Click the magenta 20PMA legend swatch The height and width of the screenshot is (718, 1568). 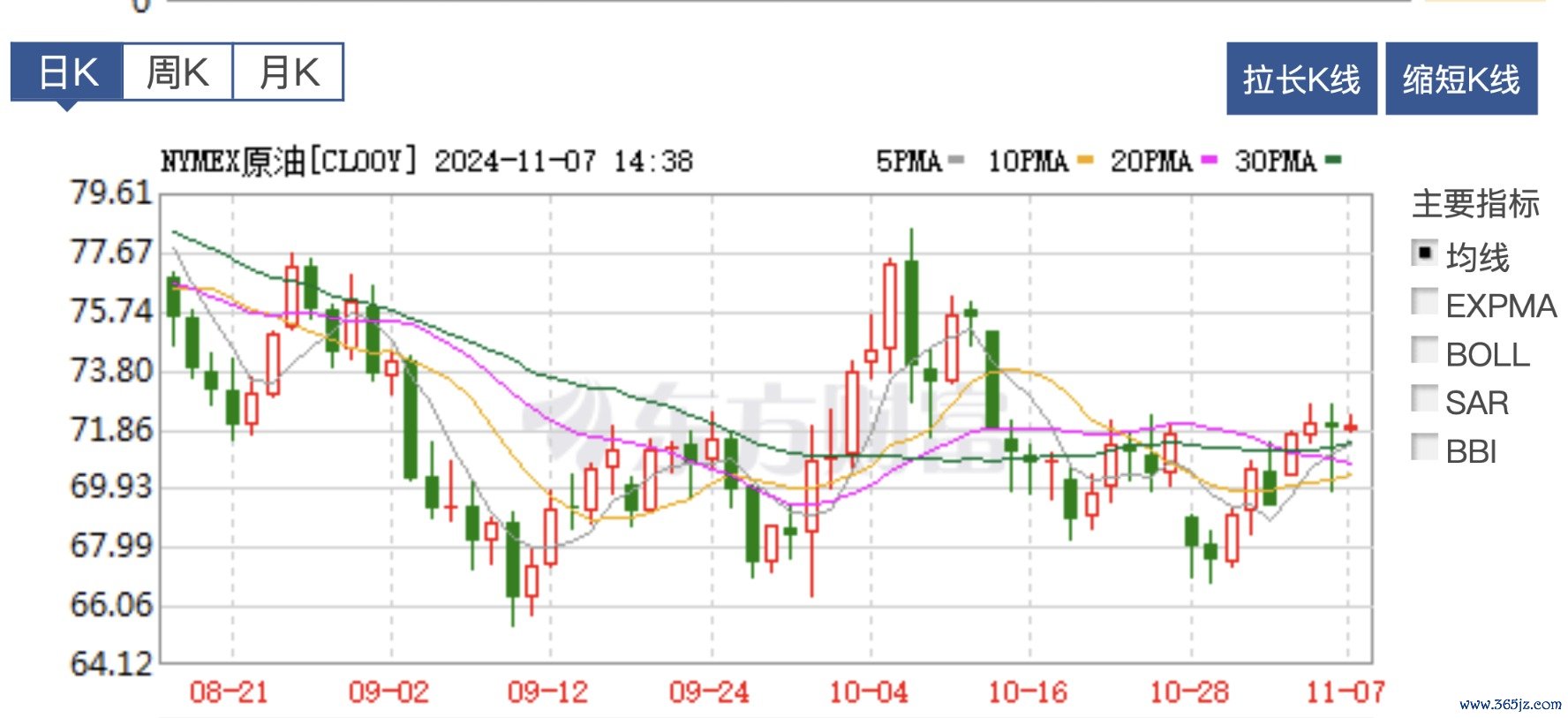pyautogui.click(x=1209, y=161)
